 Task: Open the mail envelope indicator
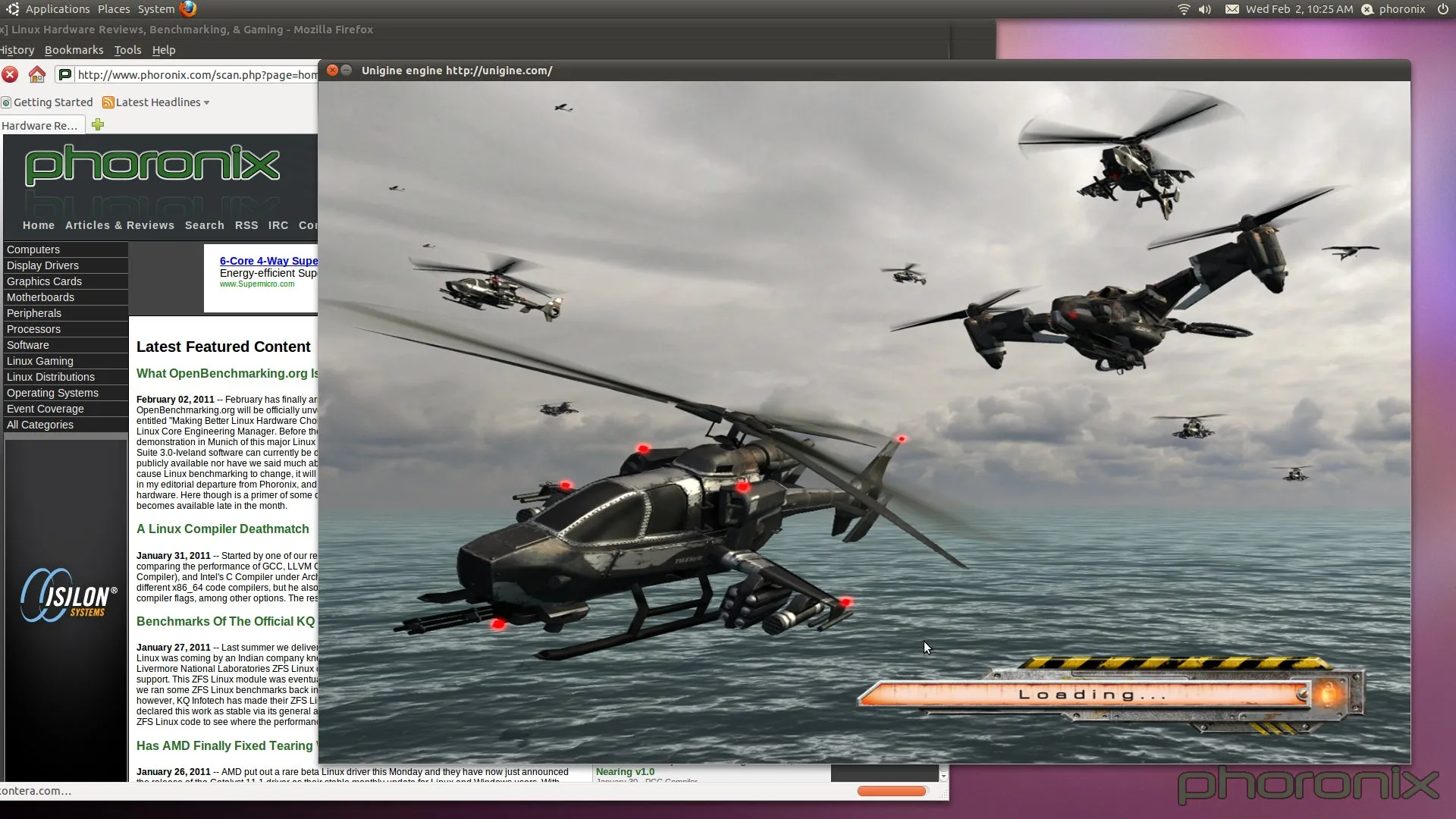[x=1232, y=9]
